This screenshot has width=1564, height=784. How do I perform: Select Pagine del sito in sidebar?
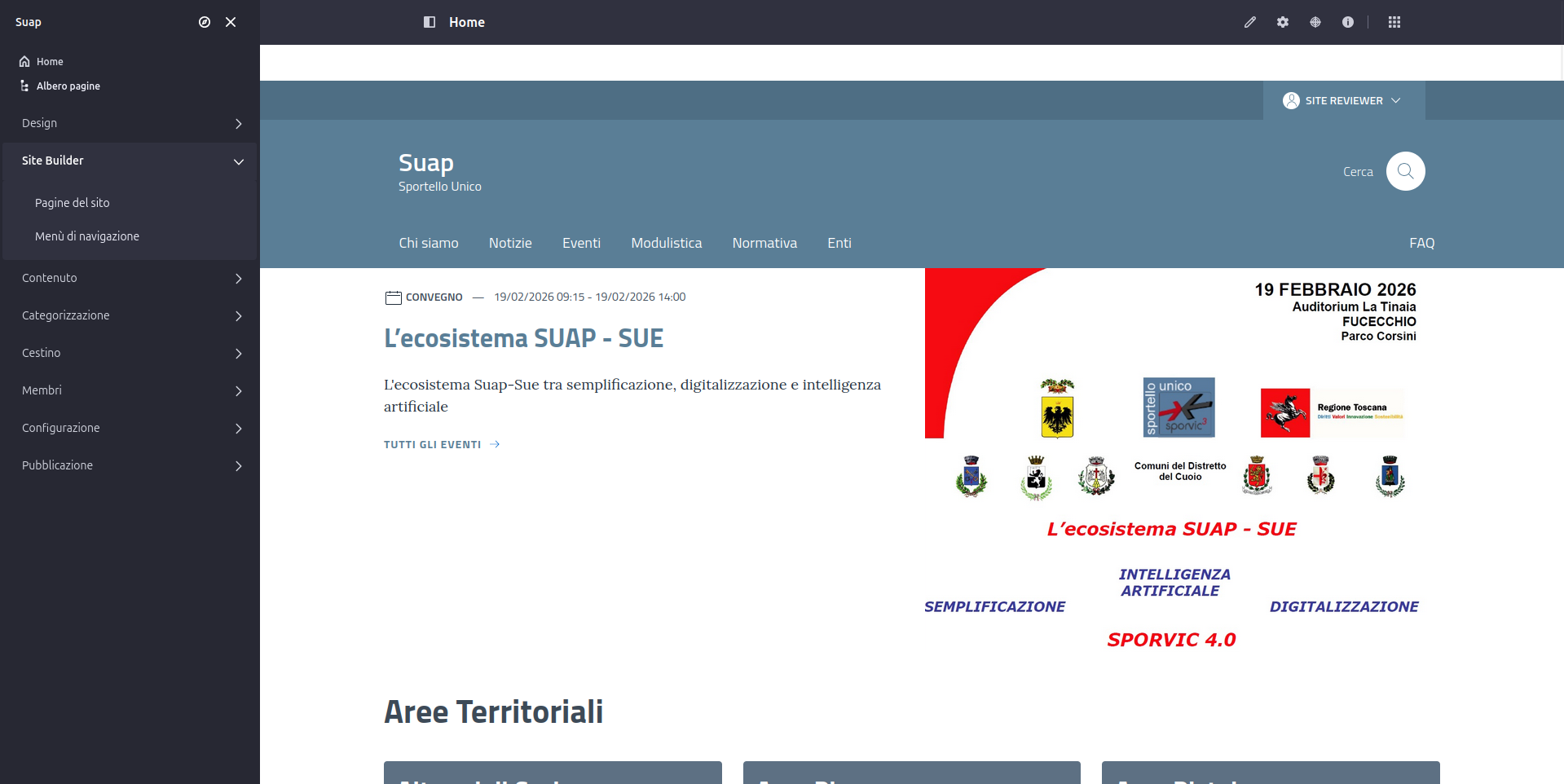tap(73, 203)
